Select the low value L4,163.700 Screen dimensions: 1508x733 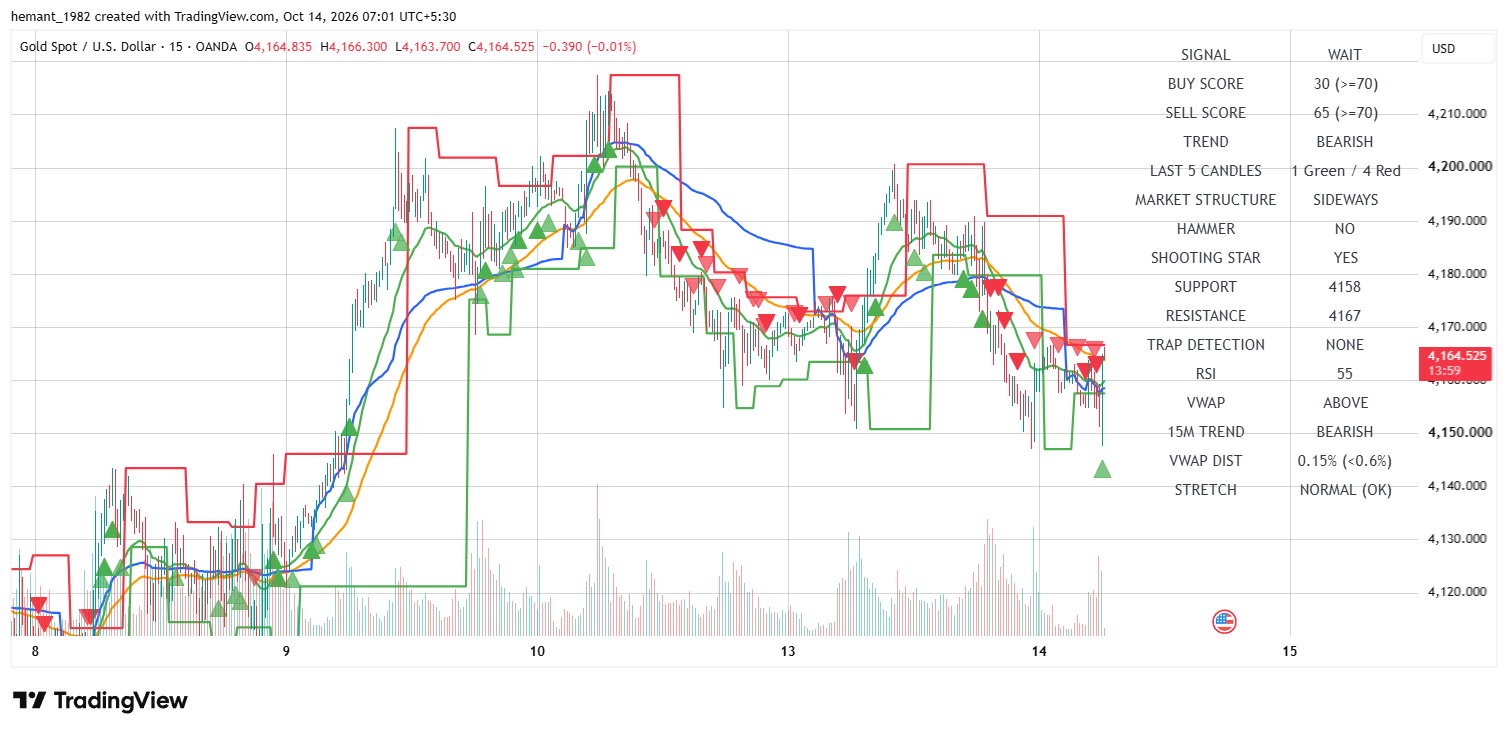[427, 47]
